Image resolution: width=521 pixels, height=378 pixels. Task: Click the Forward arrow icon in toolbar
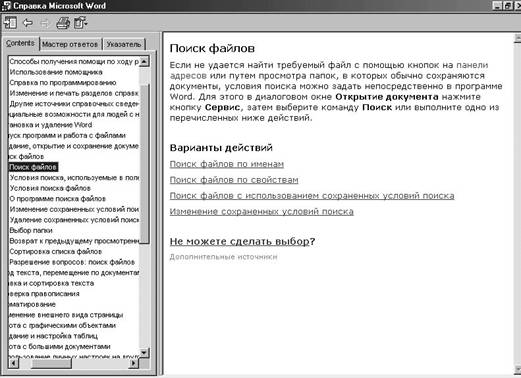coord(44,23)
